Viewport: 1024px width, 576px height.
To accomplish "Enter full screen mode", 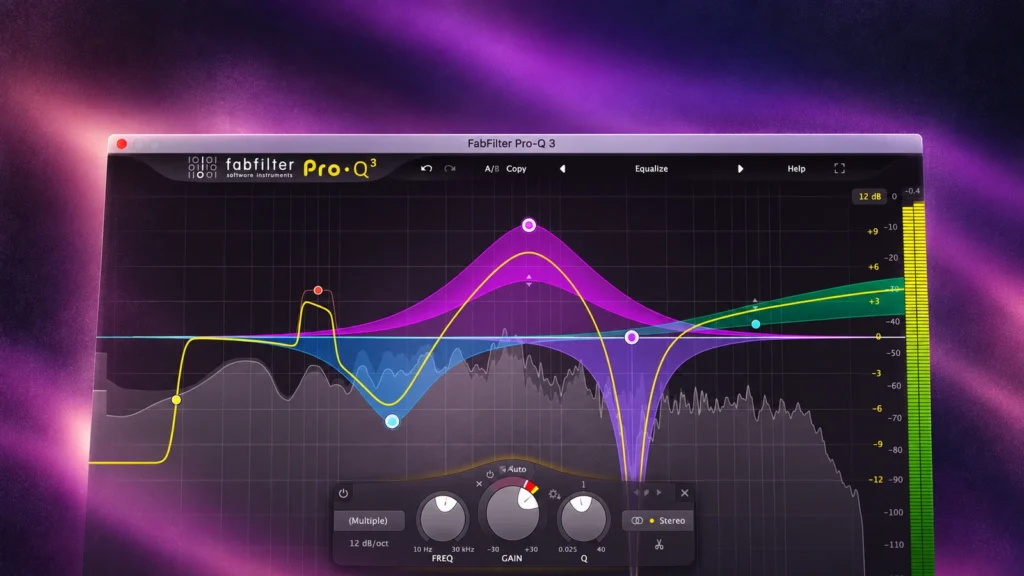I will click(839, 168).
